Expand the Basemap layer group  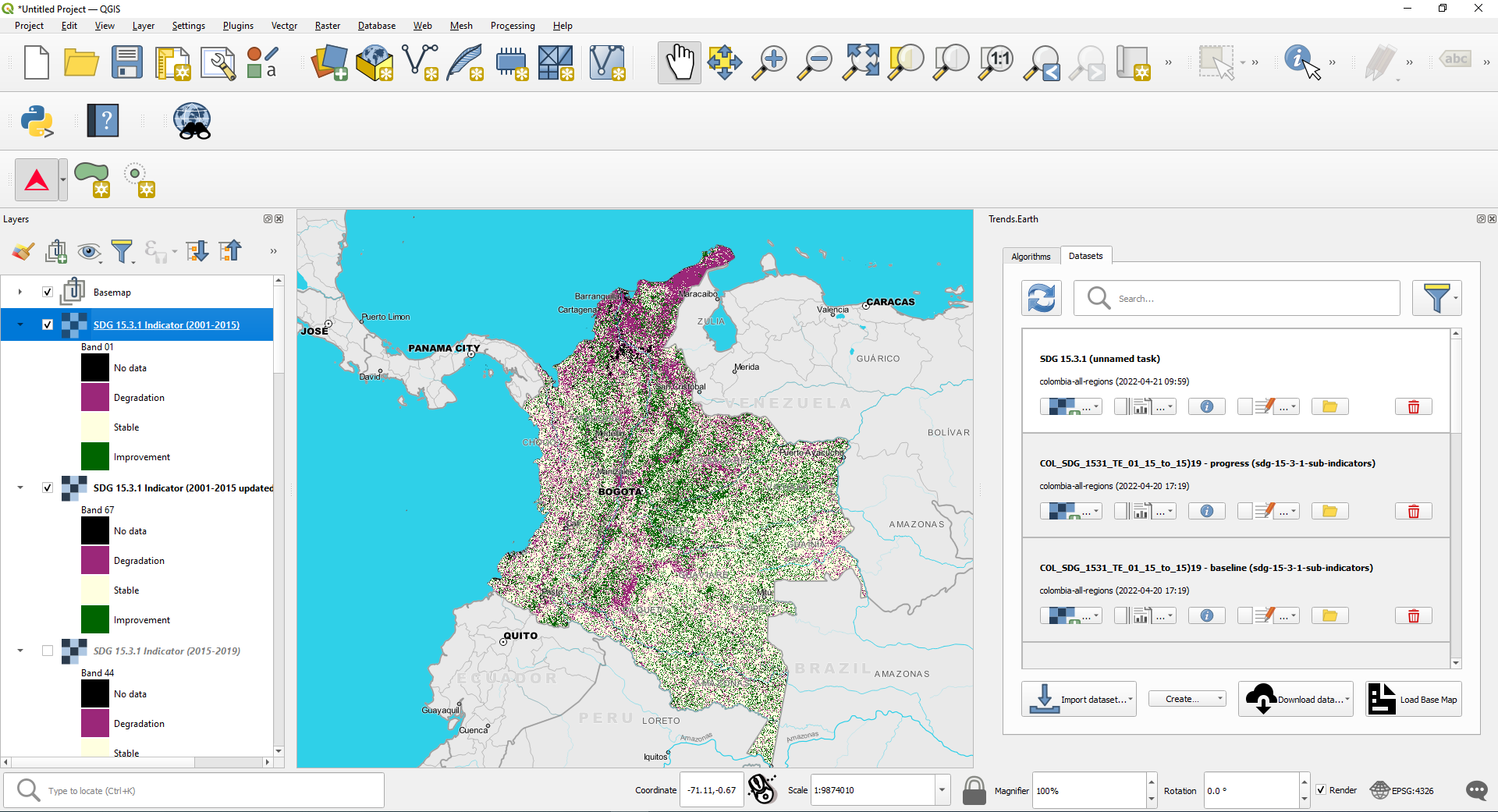tap(20, 293)
